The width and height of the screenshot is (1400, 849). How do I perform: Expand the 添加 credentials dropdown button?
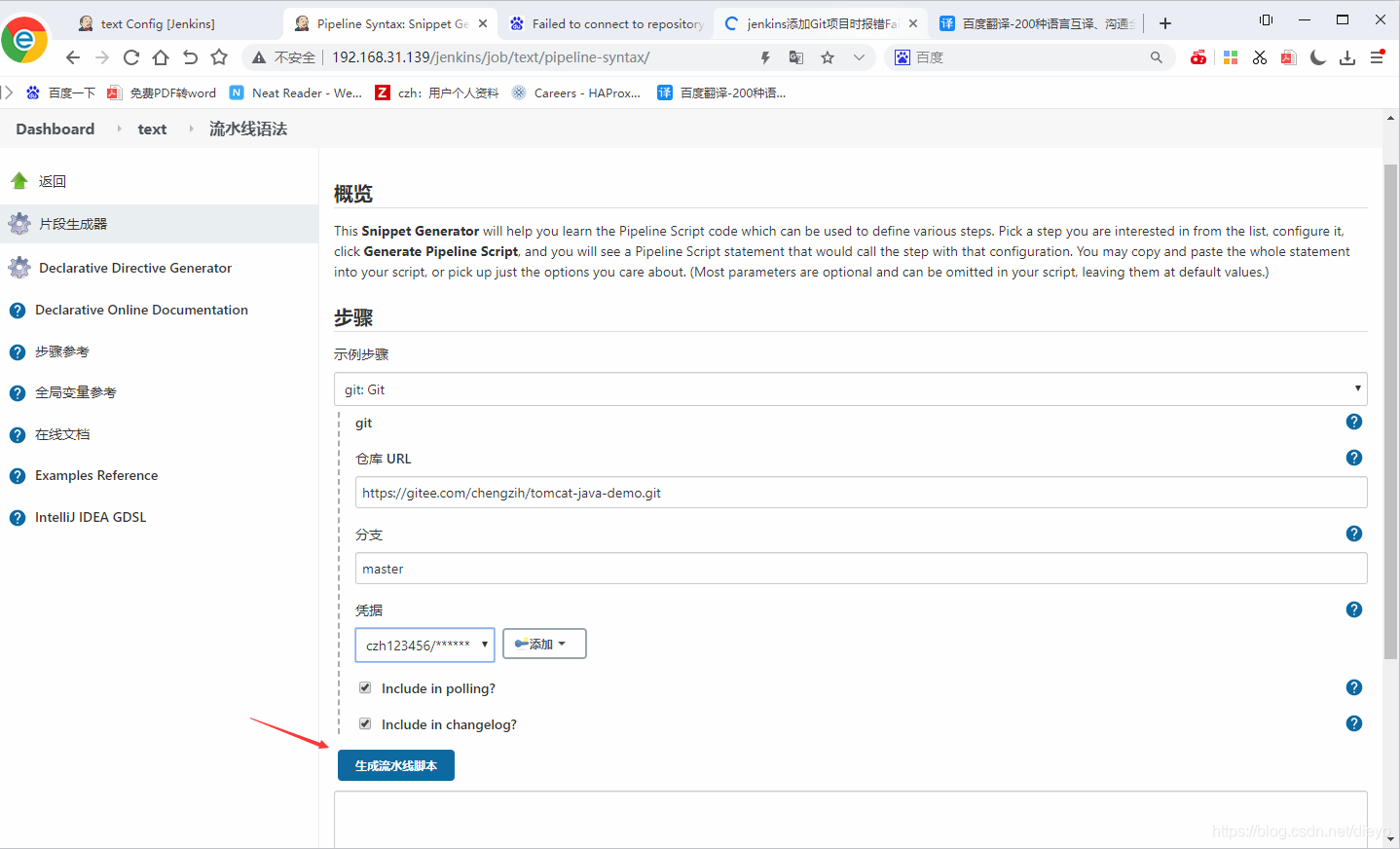544,644
